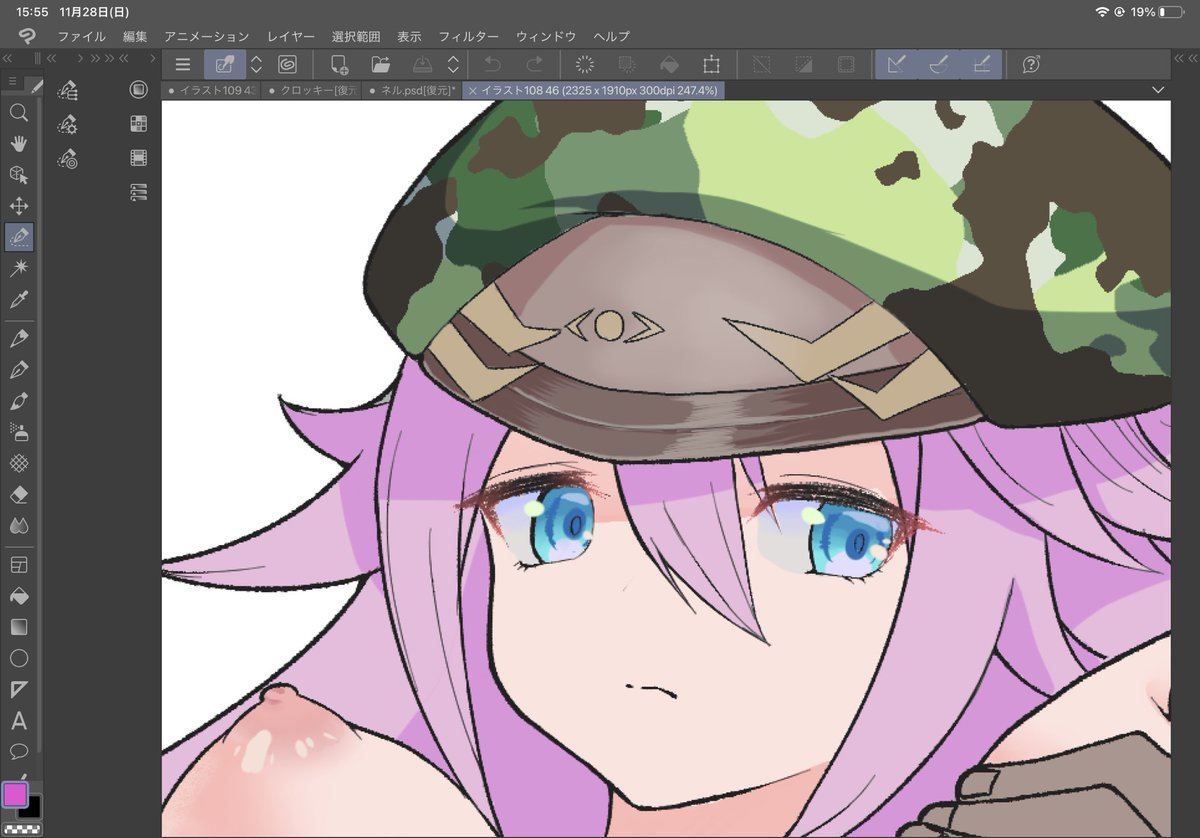1200x838 pixels.
Task: Click Show Selection Border icon
Action: pyautogui.click(x=846, y=65)
